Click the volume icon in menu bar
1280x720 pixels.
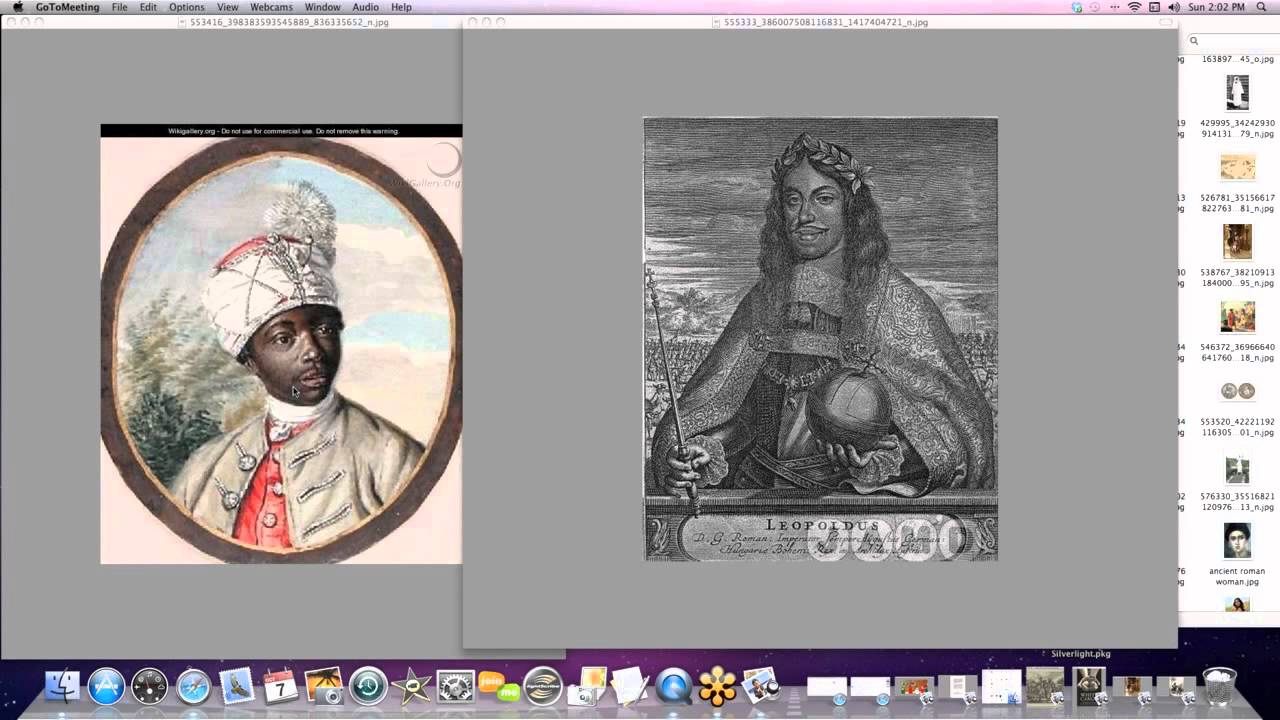click(1174, 7)
